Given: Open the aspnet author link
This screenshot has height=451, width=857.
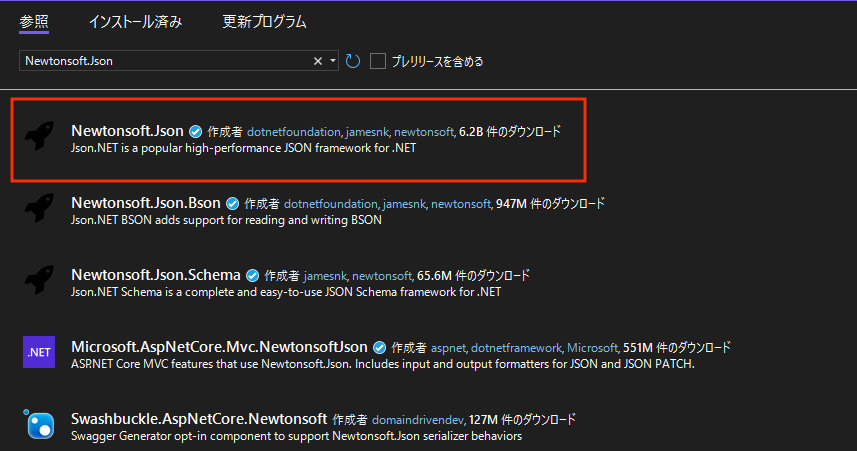Looking at the screenshot, I should (x=449, y=348).
